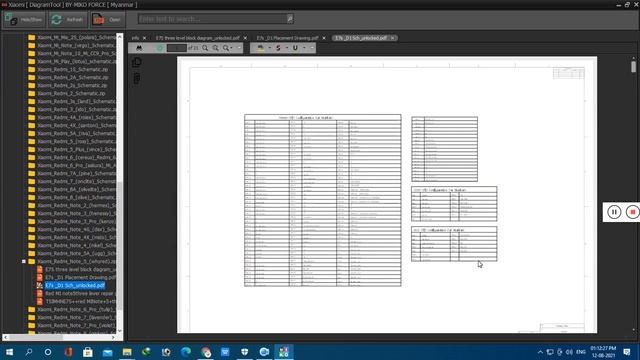Open the notification center icon in the tray
The height and width of the screenshot is (360, 640).
click(627, 352)
